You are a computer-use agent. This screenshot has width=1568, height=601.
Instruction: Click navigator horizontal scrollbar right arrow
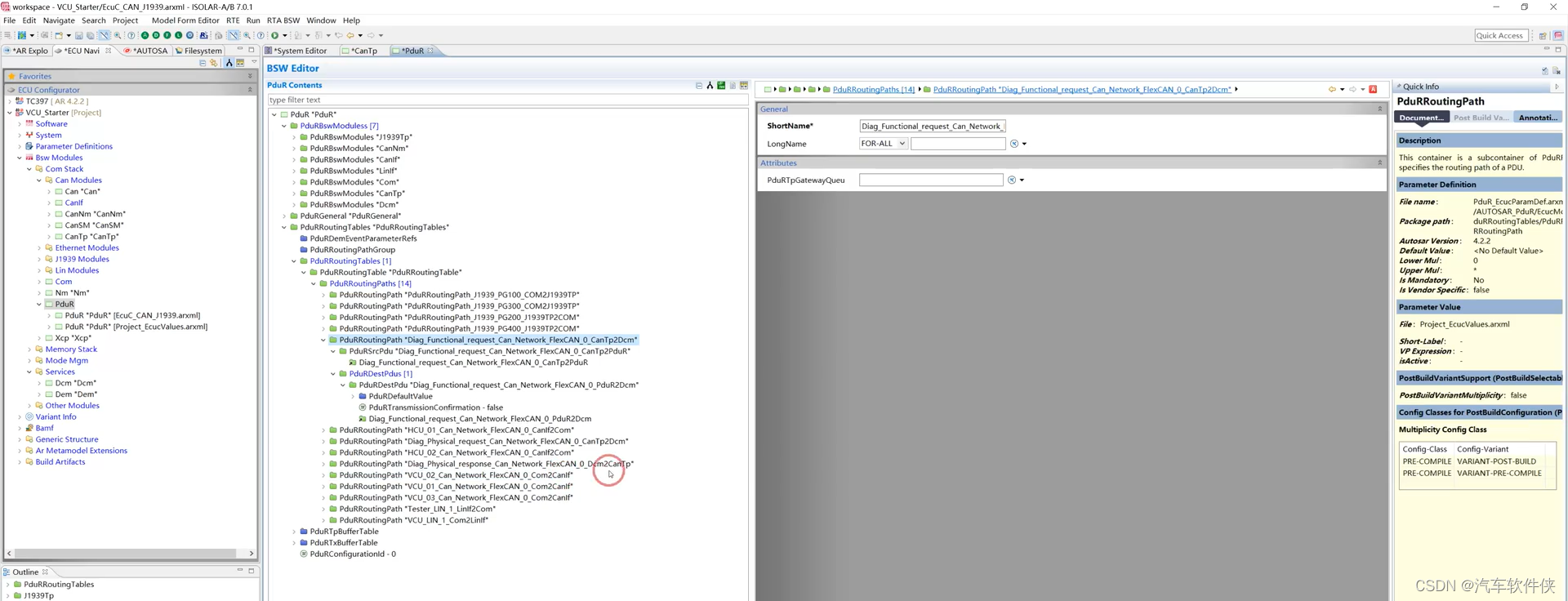pos(252,553)
